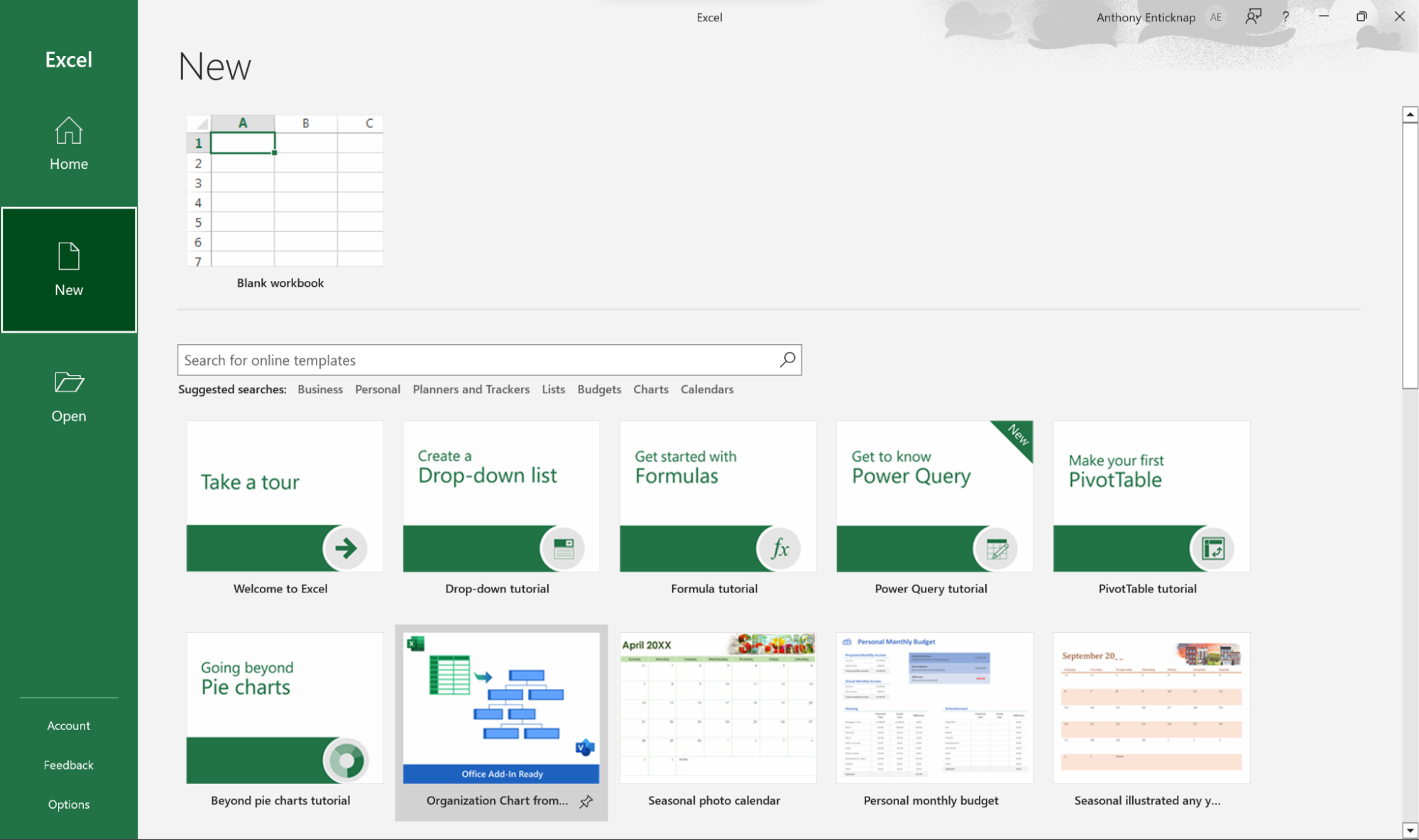The width and height of the screenshot is (1419, 840).
Task: Click the Visio icon on Organization Chart thumbnail
Action: click(x=585, y=747)
